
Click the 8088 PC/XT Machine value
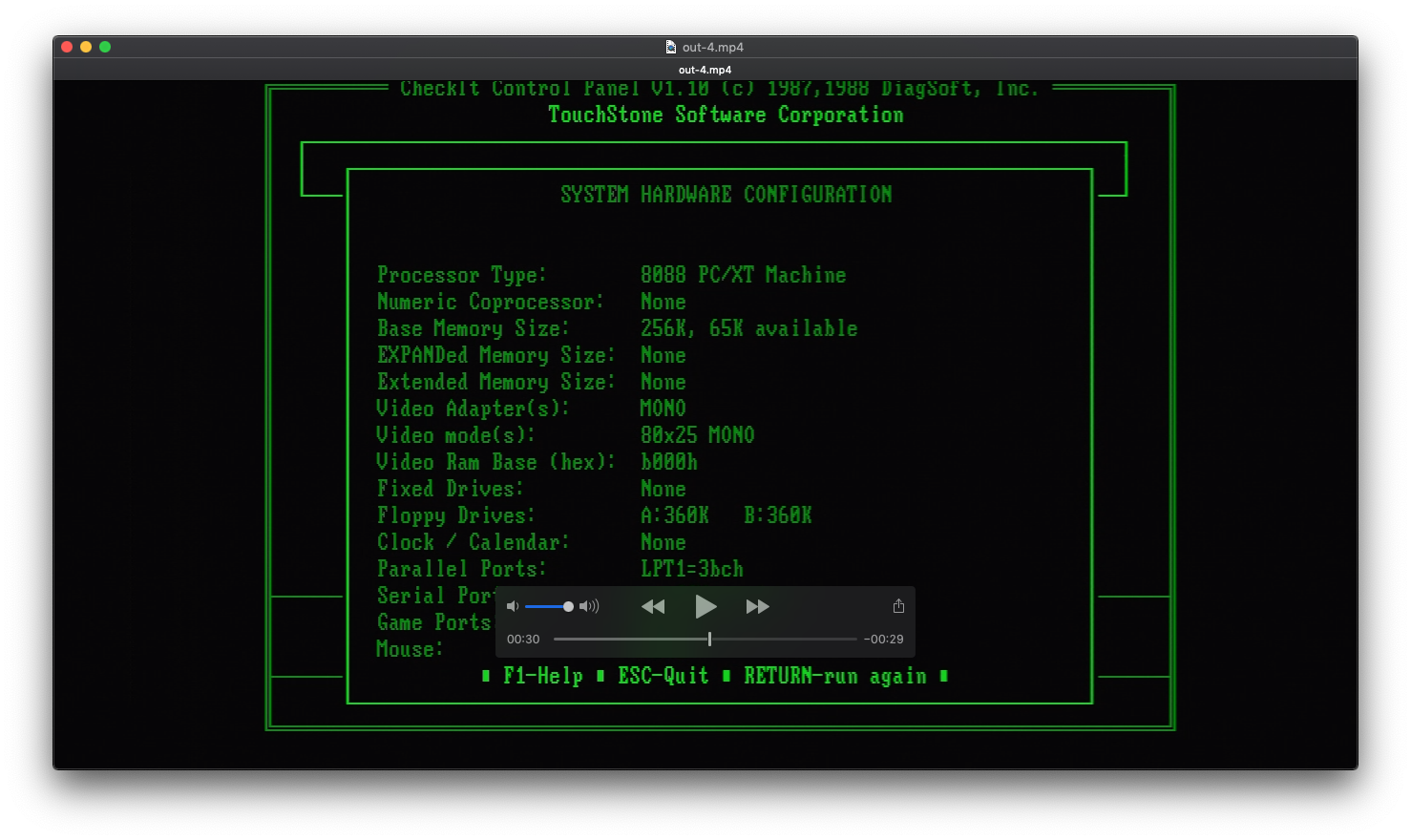click(x=743, y=275)
